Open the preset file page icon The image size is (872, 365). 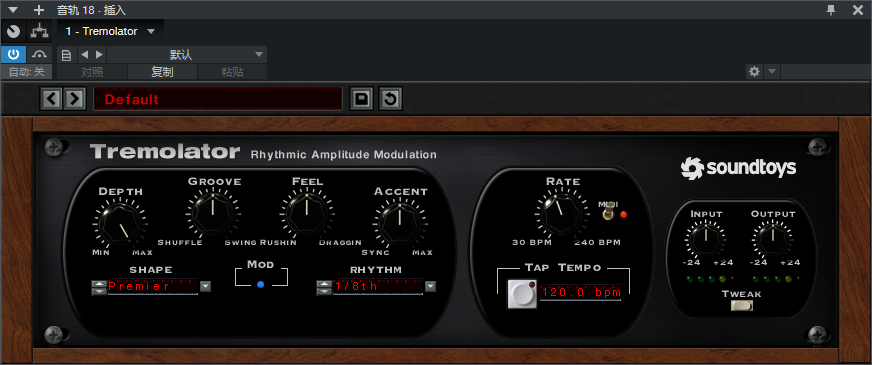click(x=66, y=55)
